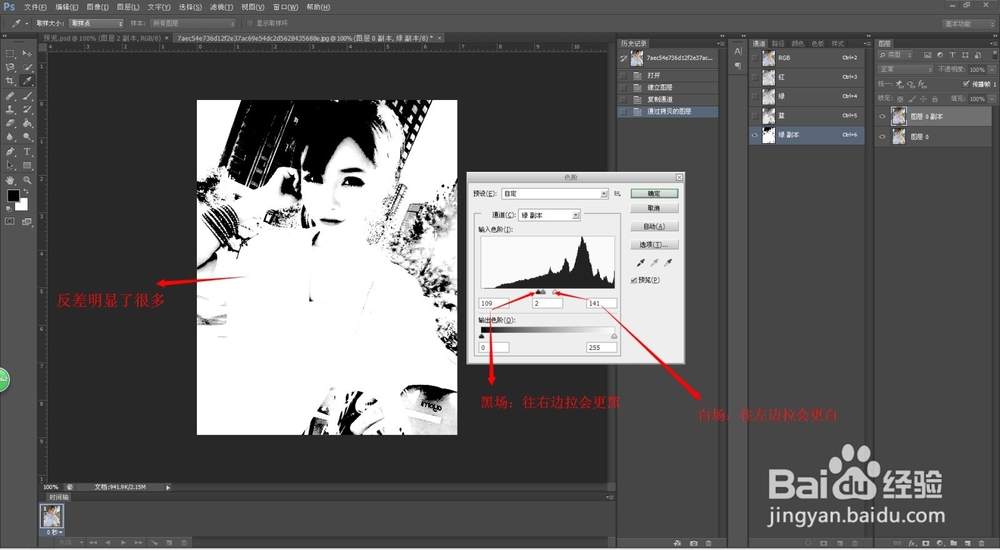
Task: Switch to the 路径 paths tab
Action: point(778,43)
